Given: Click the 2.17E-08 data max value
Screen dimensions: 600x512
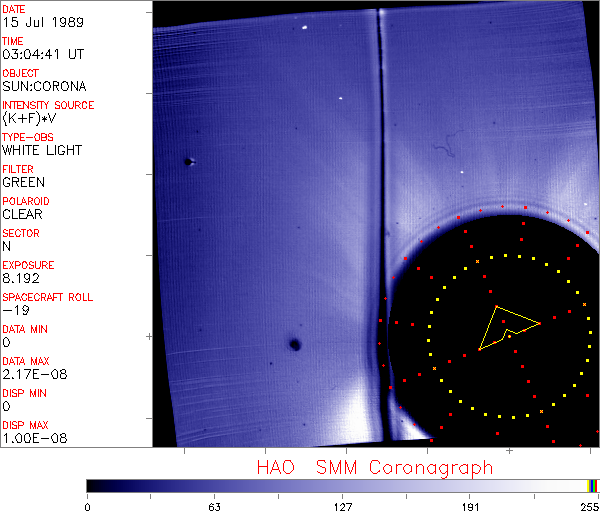Looking at the screenshot, I should point(32,375).
